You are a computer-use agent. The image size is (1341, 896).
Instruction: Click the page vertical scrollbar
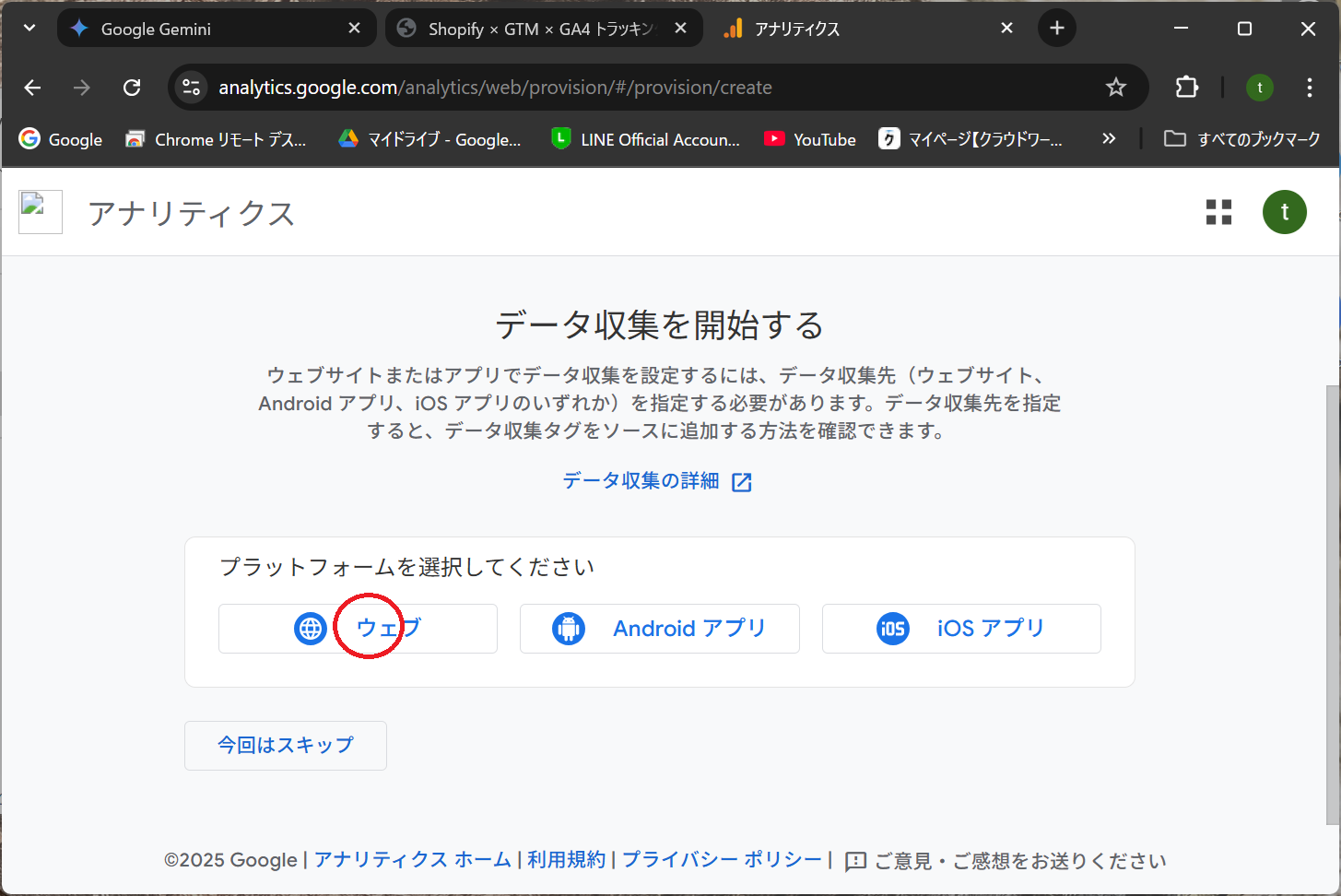click(1333, 604)
